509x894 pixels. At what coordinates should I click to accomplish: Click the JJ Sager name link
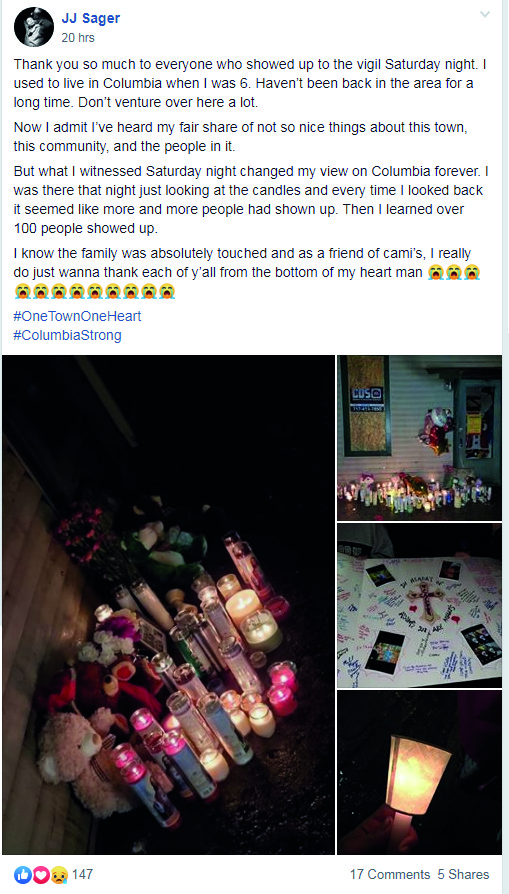click(x=91, y=18)
